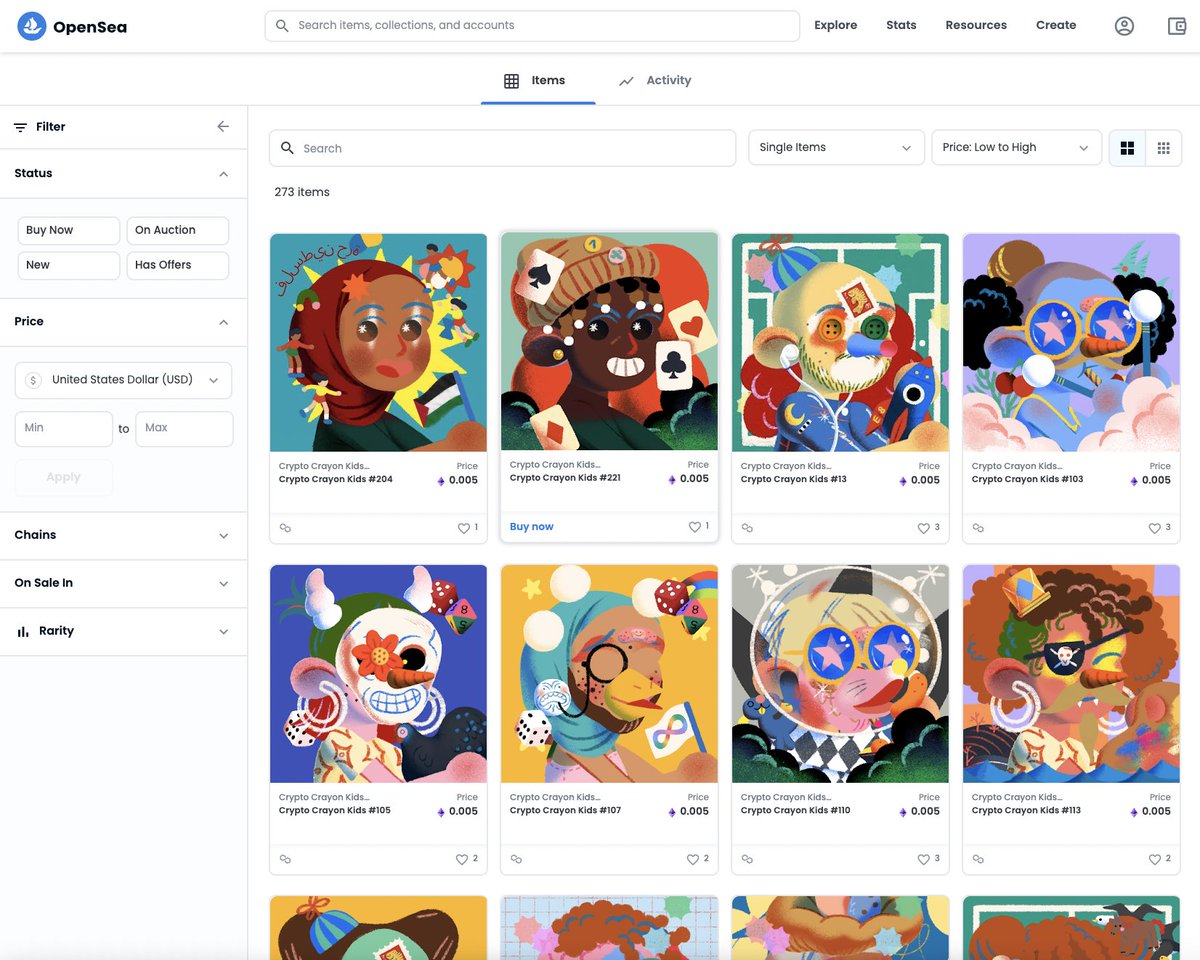Click chain link icon on #105 card

(285, 859)
